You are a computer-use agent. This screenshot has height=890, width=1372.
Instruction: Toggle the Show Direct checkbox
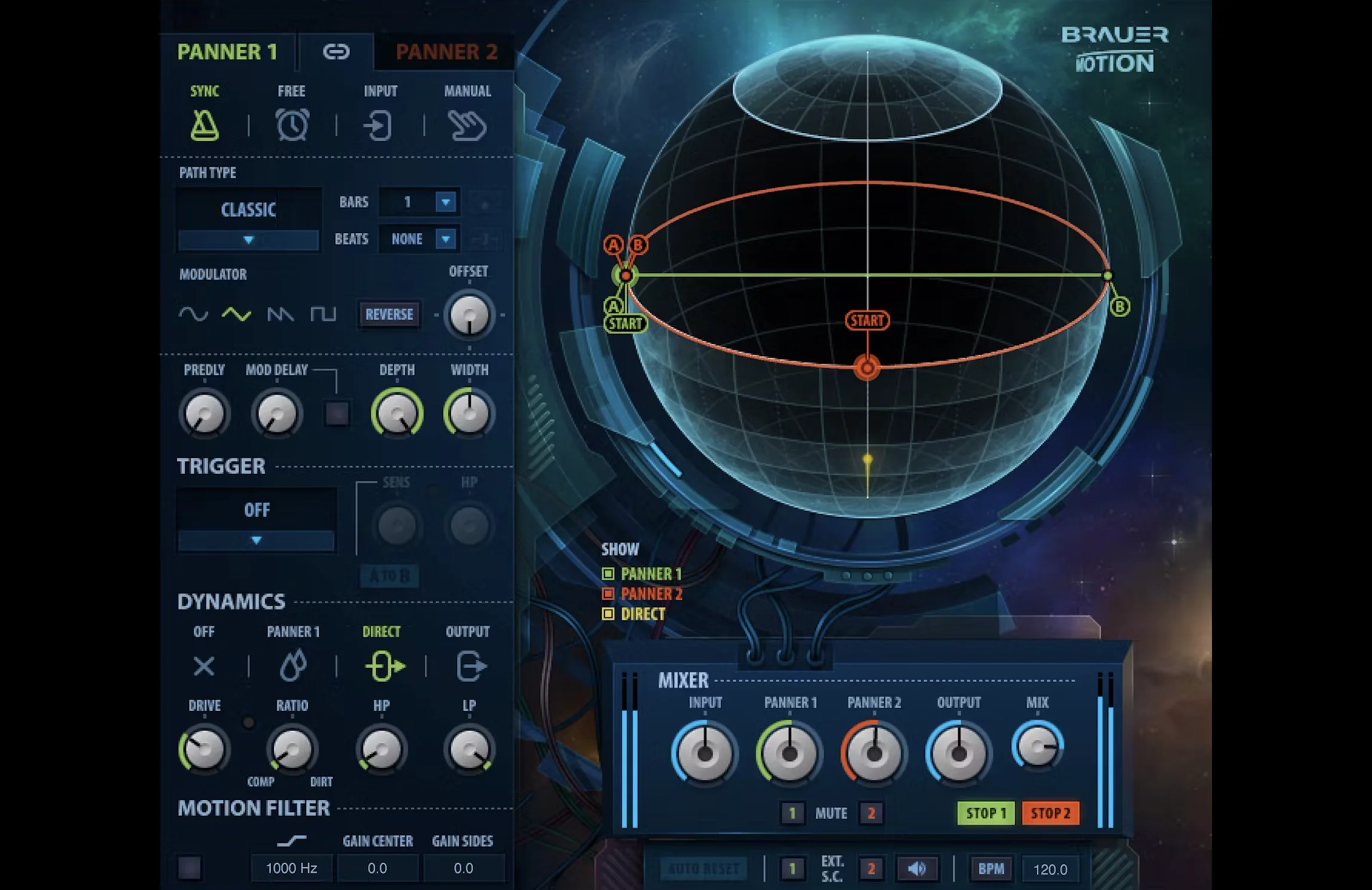tap(608, 614)
